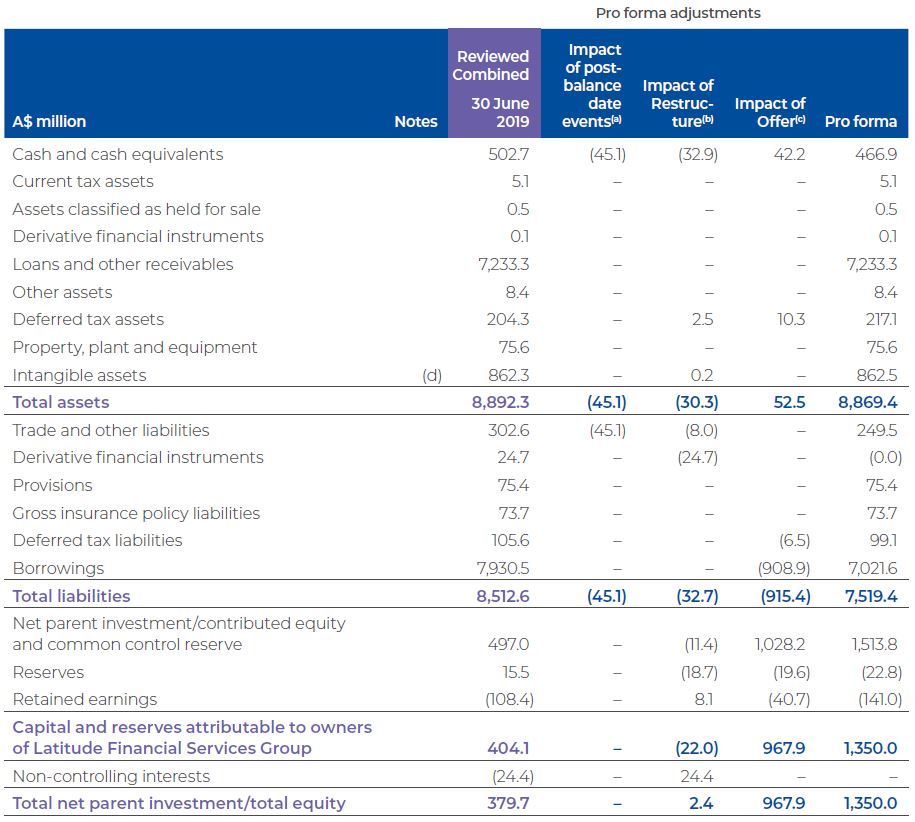The height and width of the screenshot is (822, 915).
Task: Click the 'Impact of post-balance date events' header
Action: coord(594,85)
